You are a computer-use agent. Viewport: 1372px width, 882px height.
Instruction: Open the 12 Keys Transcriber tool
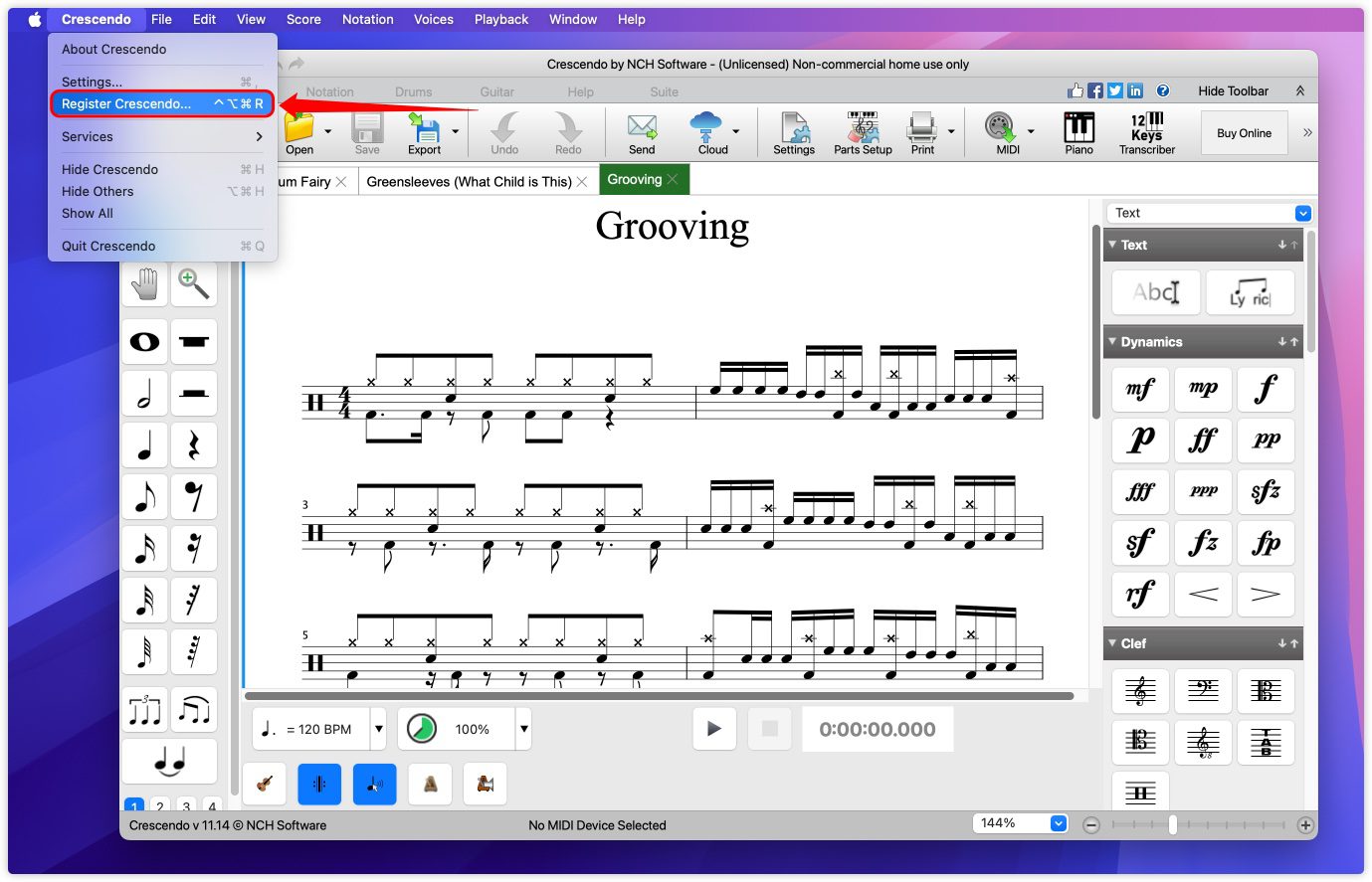[x=1146, y=133]
